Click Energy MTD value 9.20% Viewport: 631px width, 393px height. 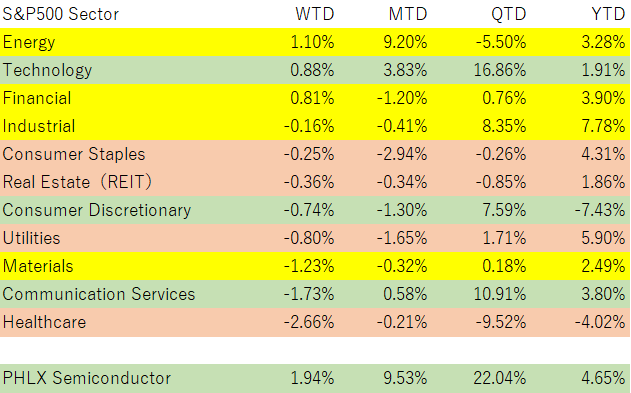[405, 42]
